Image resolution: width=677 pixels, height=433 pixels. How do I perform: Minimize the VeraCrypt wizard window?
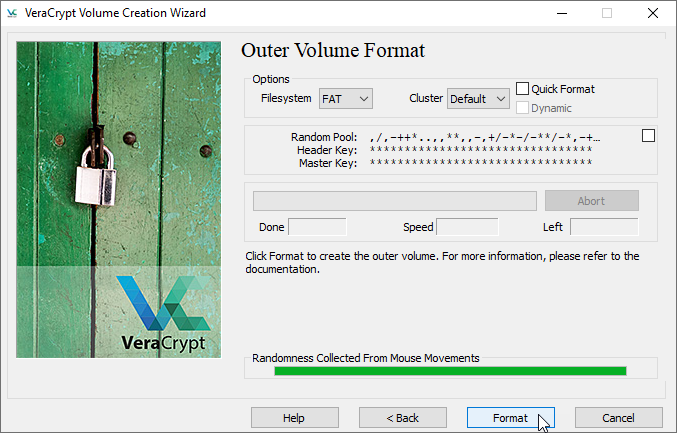tap(560, 14)
